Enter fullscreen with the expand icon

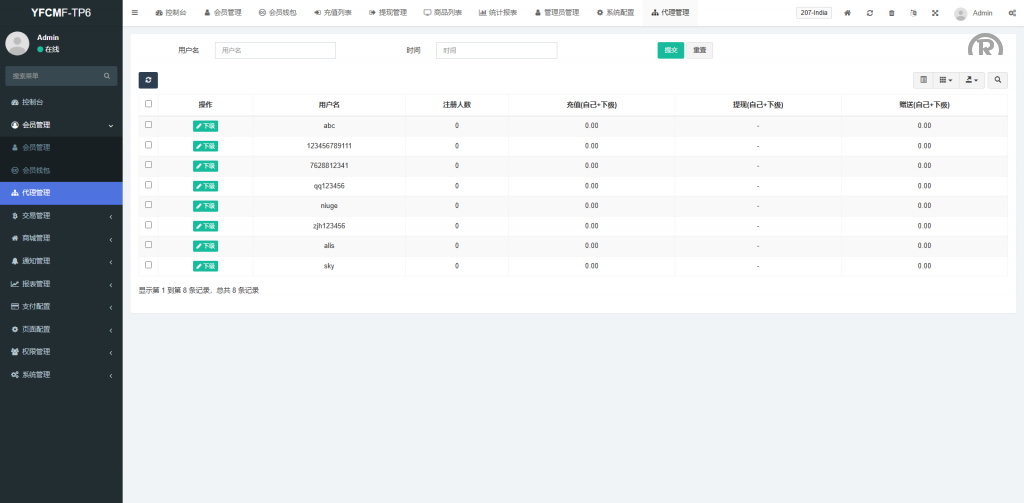(935, 13)
